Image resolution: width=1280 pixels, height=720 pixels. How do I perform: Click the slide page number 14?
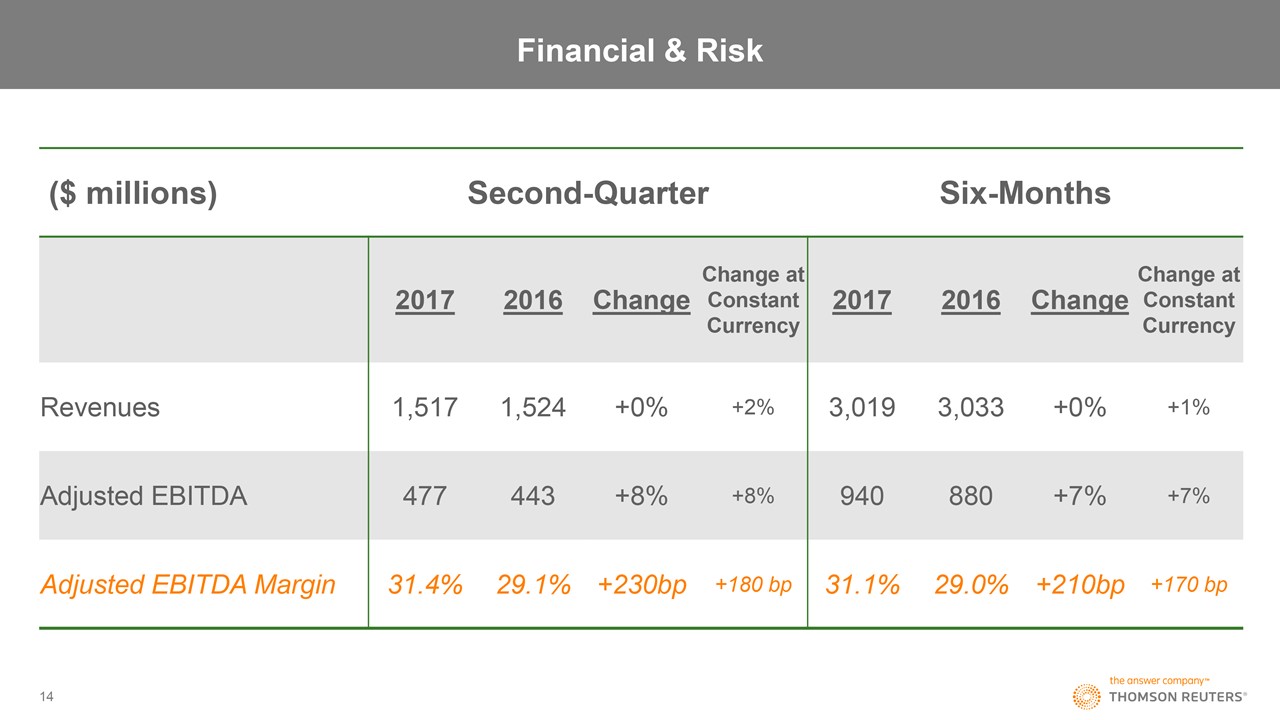(46, 696)
